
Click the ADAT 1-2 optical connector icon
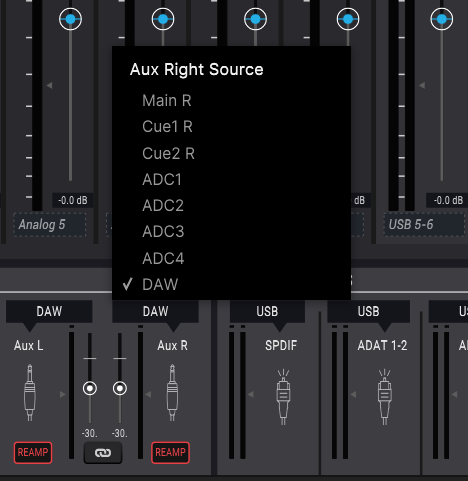tap(384, 397)
